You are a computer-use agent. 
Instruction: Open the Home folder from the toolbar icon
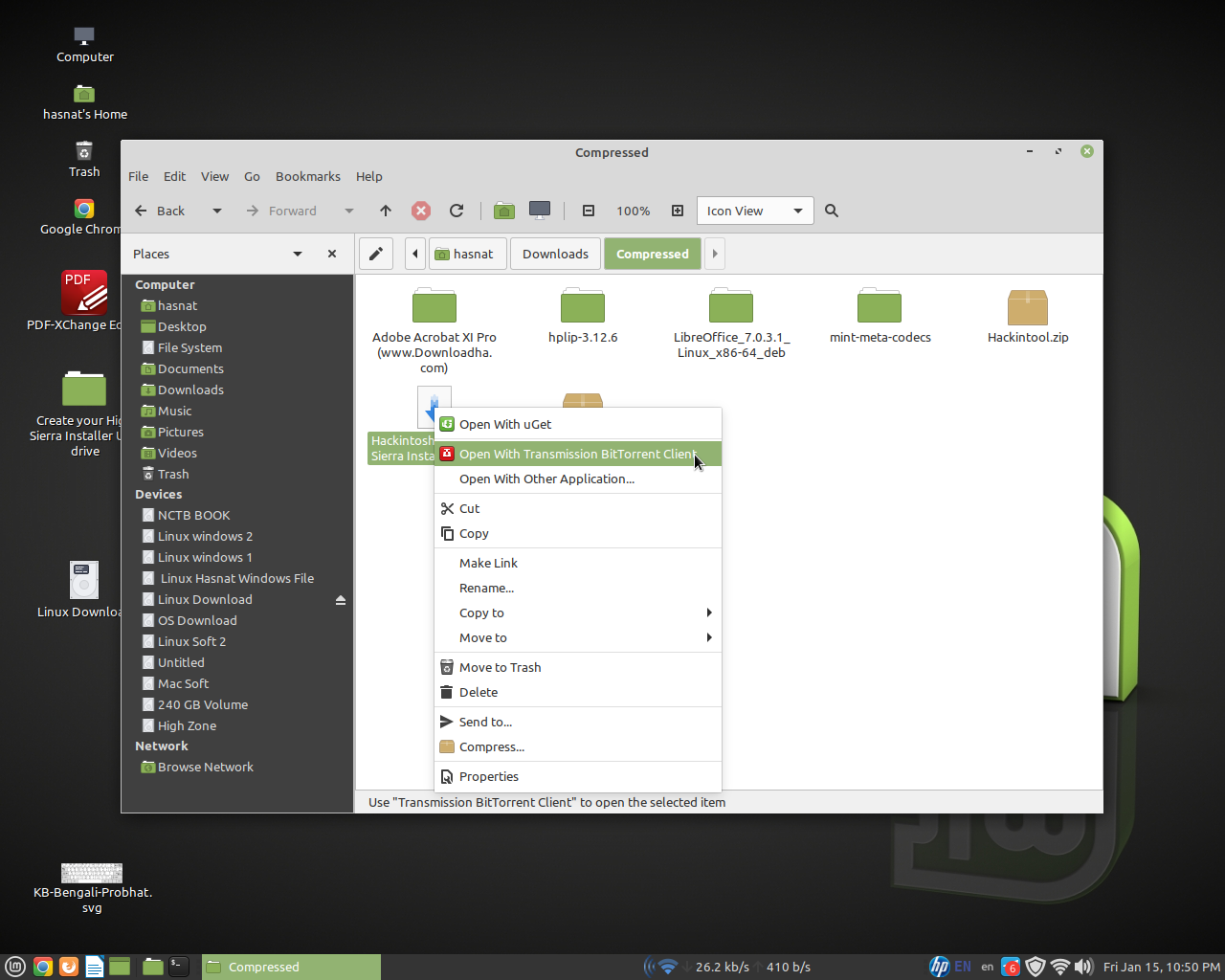[x=504, y=211]
